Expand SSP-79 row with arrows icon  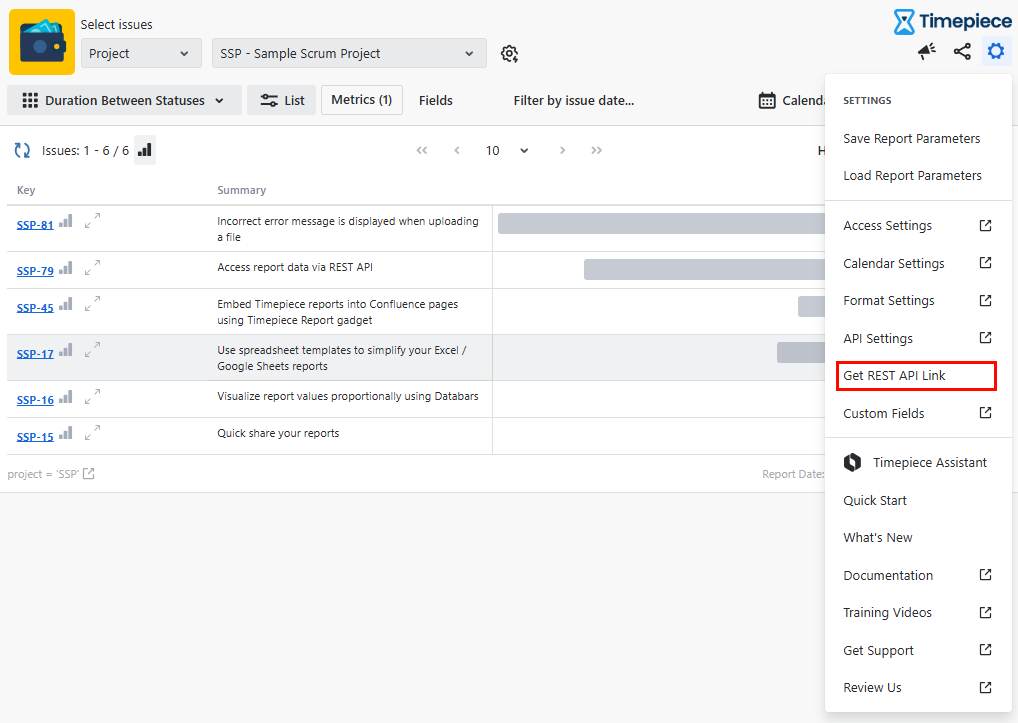tap(92, 267)
